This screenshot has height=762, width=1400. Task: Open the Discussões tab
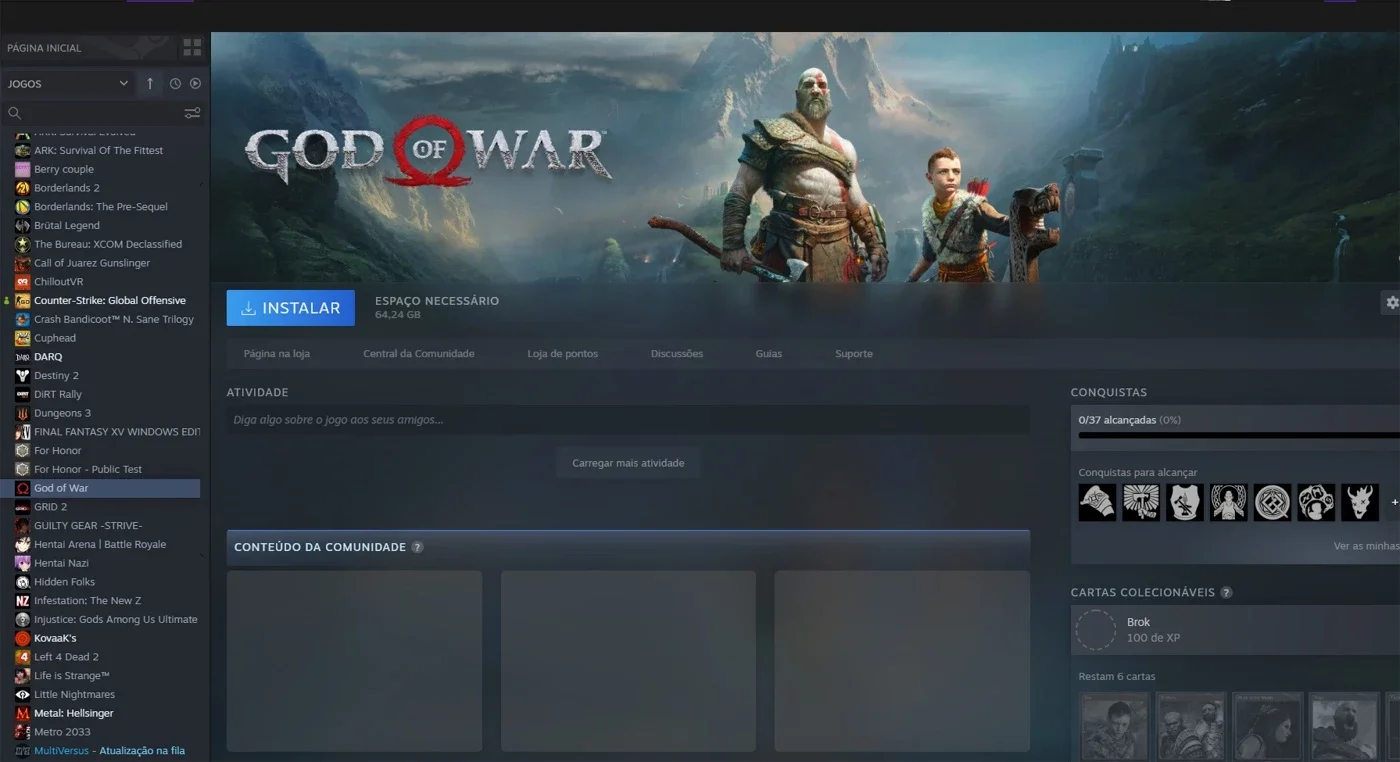(x=677, y=354)
